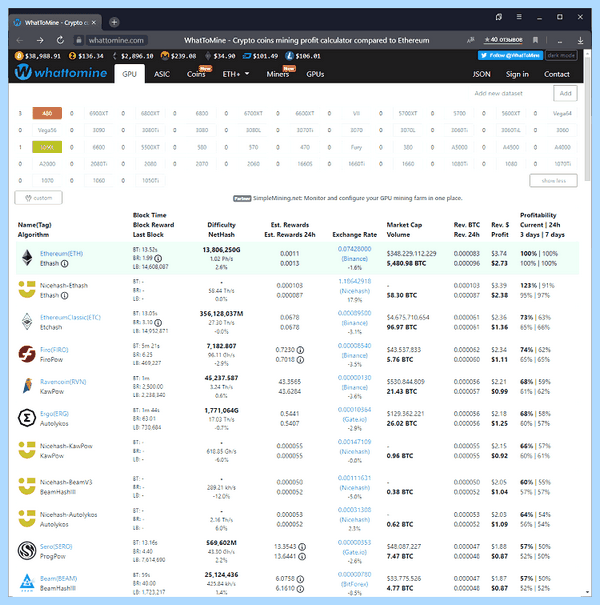
Task: Click Follow @WhatToMine Twitter button
Action: (x=510, y=56)
